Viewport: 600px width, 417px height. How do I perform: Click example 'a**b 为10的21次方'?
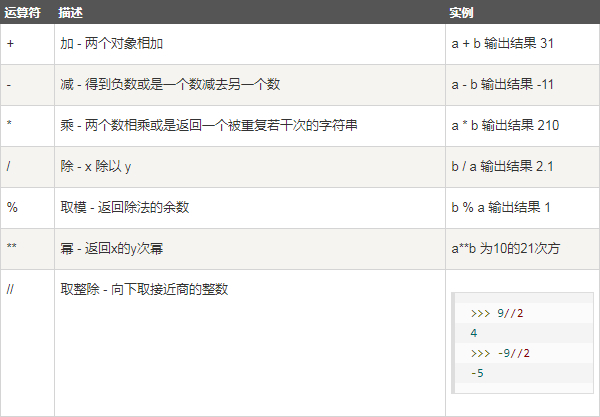click(505, 249)
